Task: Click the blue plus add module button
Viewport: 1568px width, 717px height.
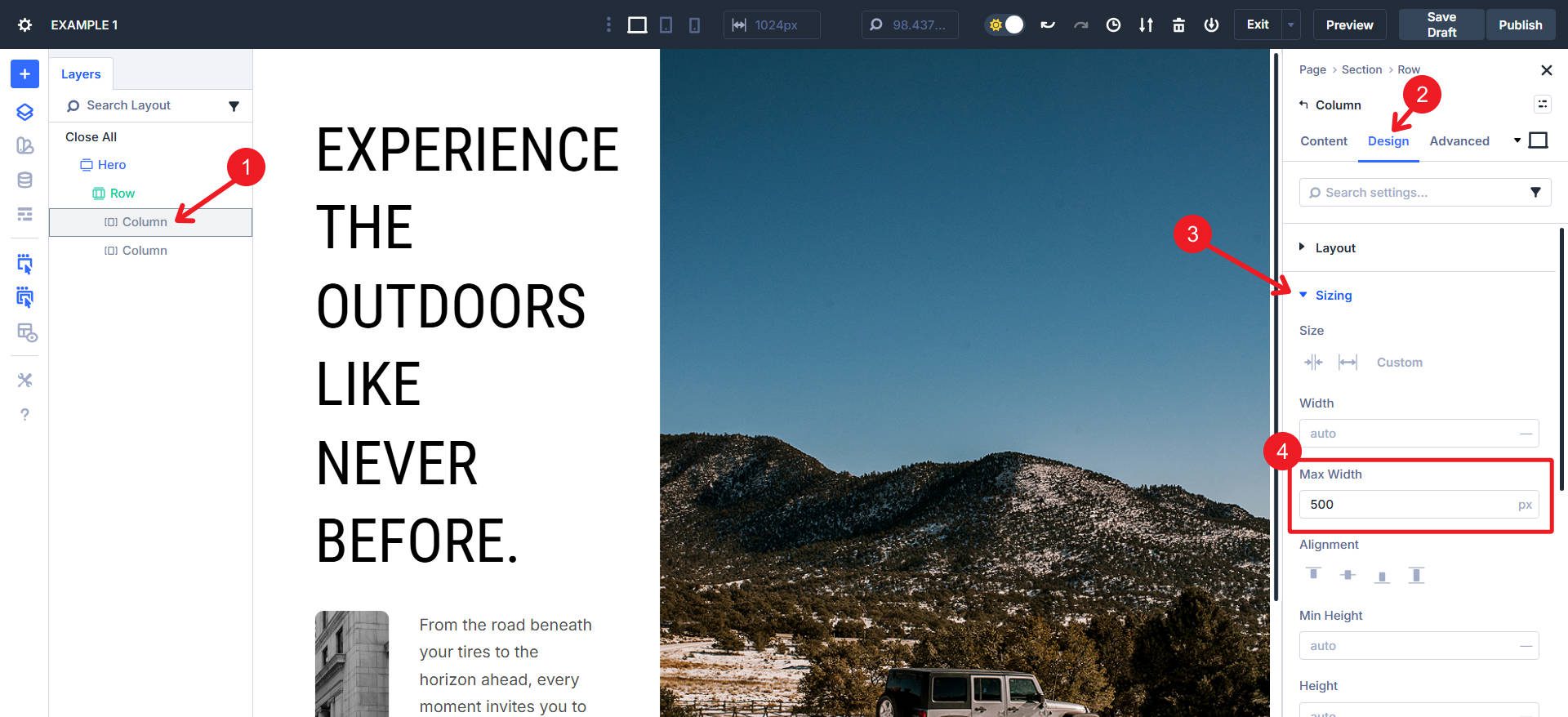Action: click(24, 74)
